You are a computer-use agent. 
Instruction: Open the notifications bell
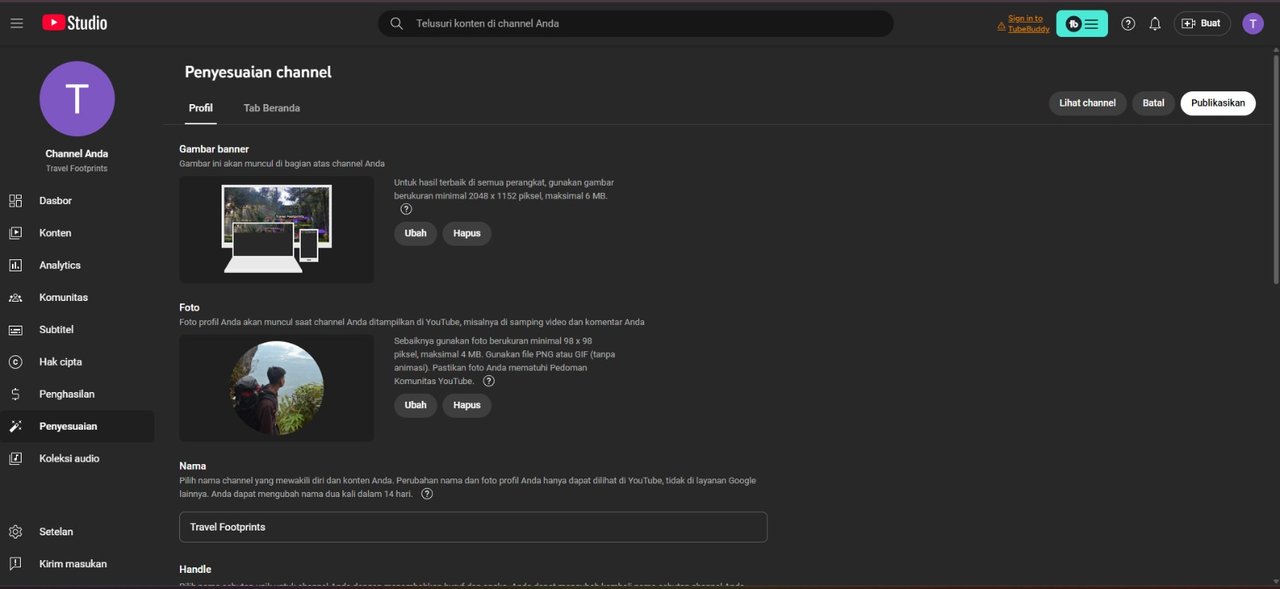(x=1155, y=23)
